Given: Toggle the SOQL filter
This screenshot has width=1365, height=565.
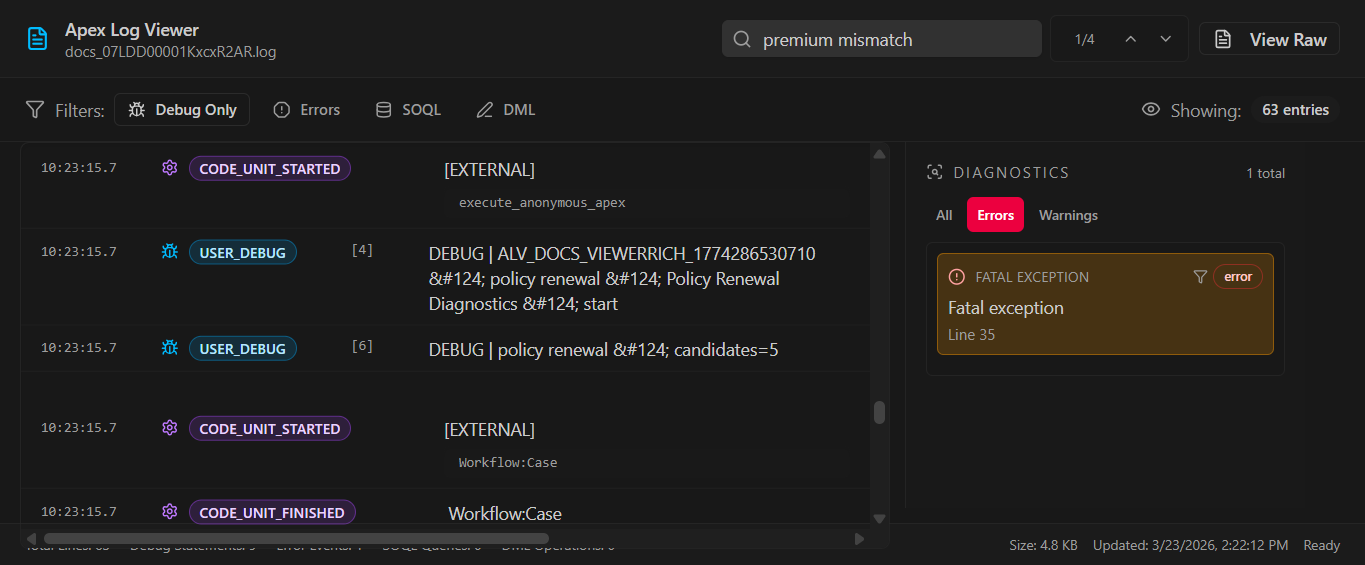Looking at the screenshot, I should pos(408,110).
